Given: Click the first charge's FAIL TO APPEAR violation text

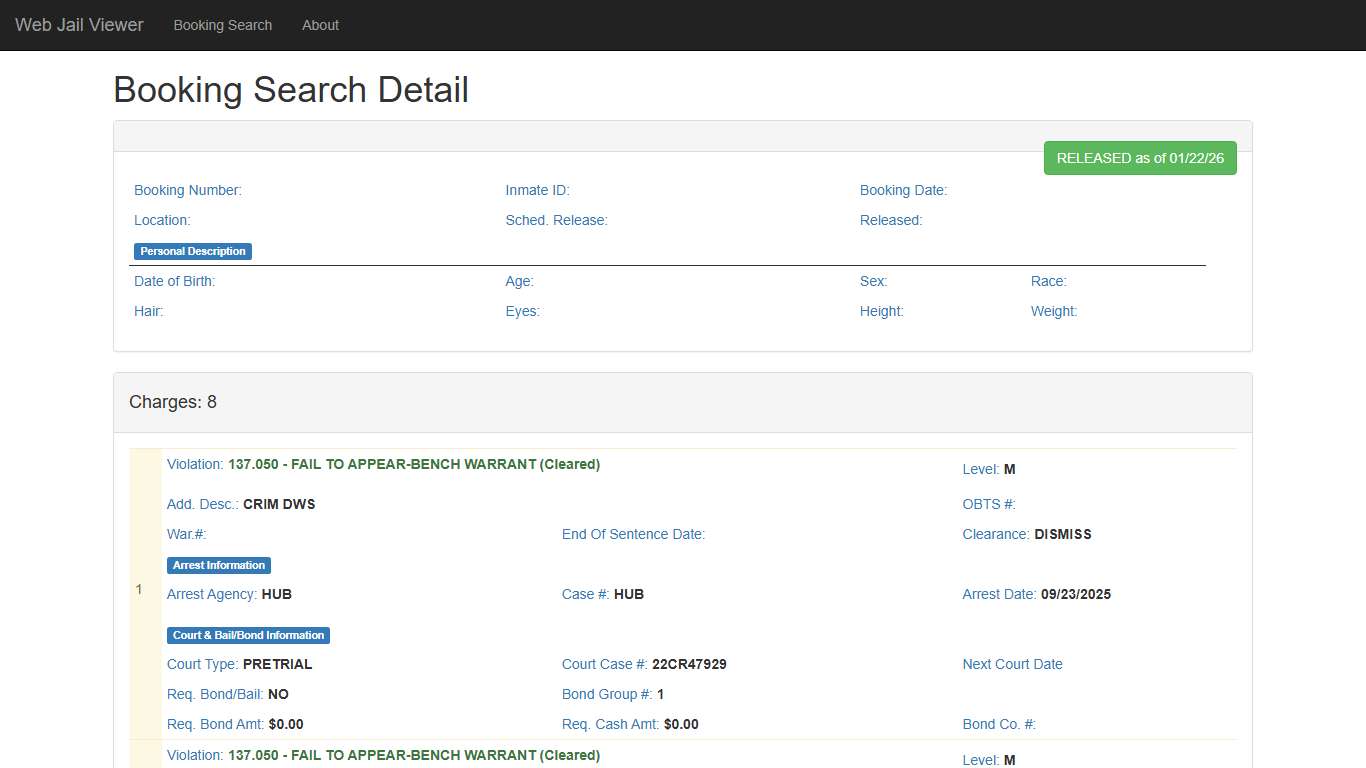Looking at the screenshot, I should point(413,464).
